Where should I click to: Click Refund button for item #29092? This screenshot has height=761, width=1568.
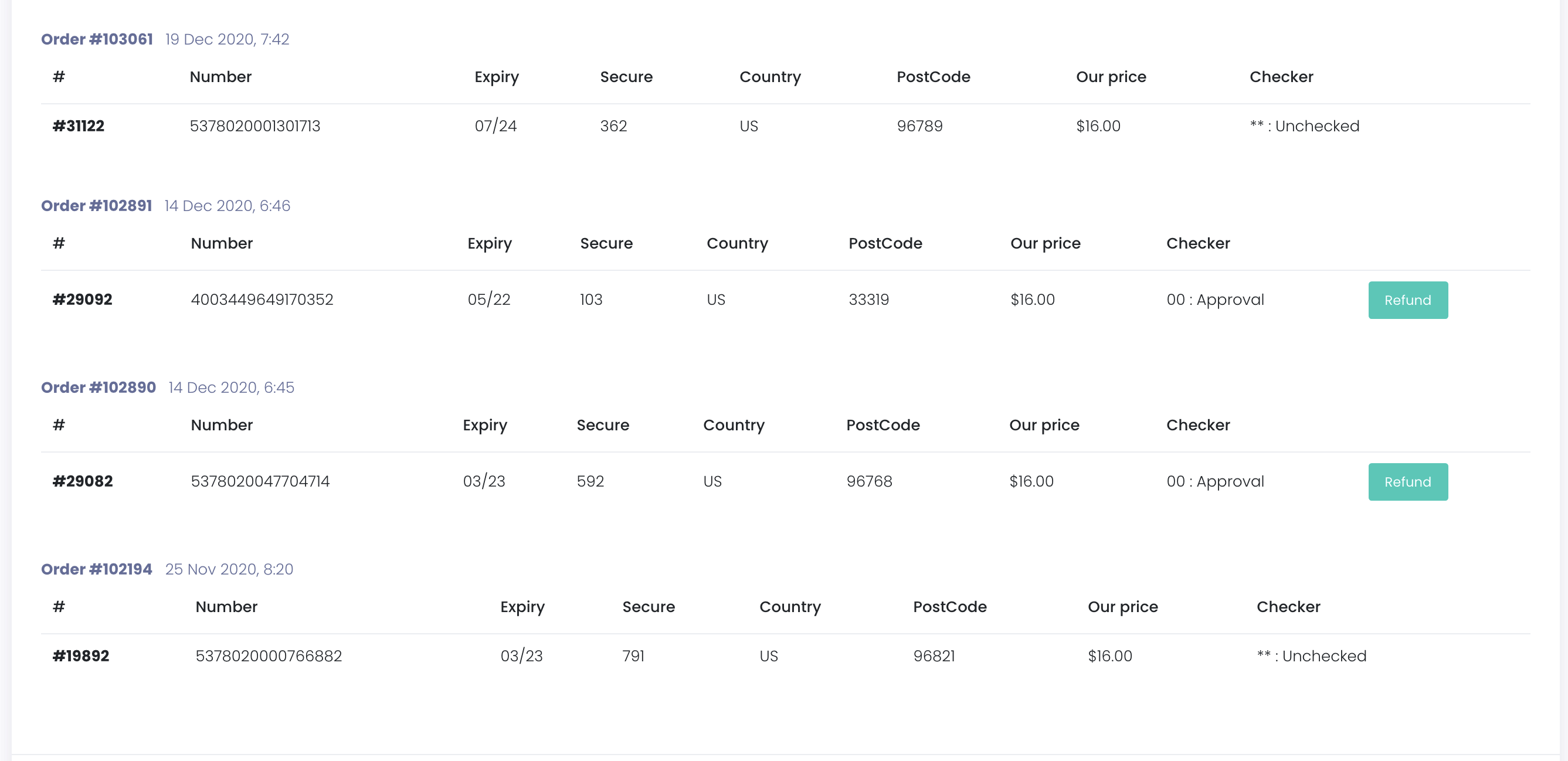point(1408,300)
